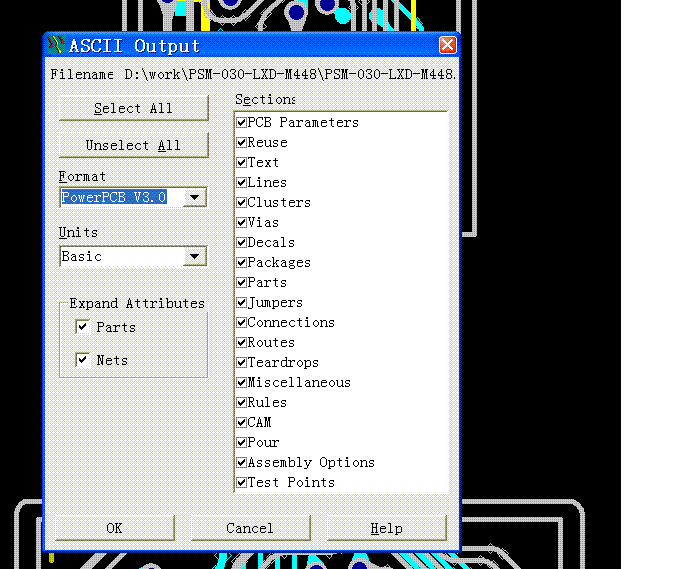700x569 pixels.
Task: Click the Select All button
Action: (x=133, y=108)
